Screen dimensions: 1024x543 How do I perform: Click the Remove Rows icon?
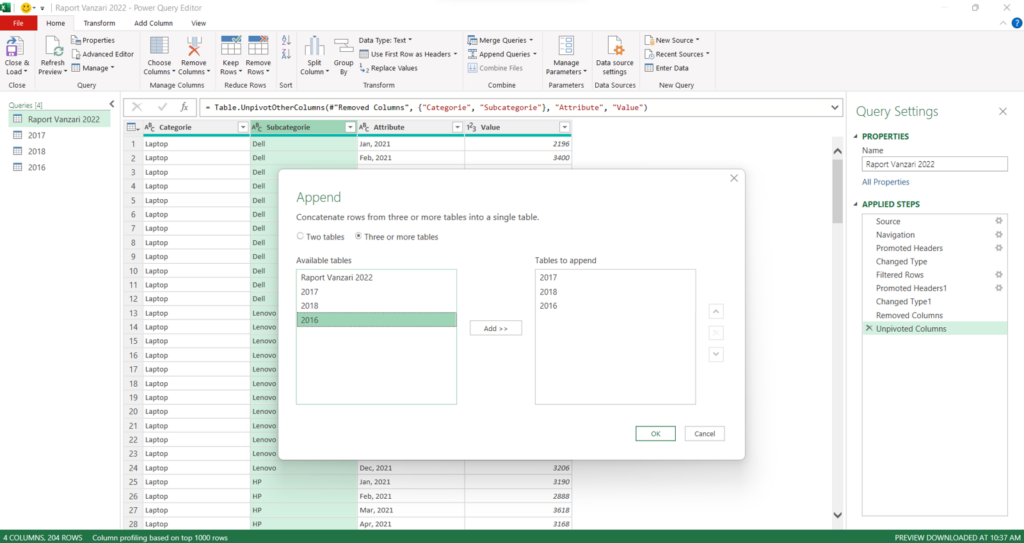pyautogui.click(x=258, y=46)
